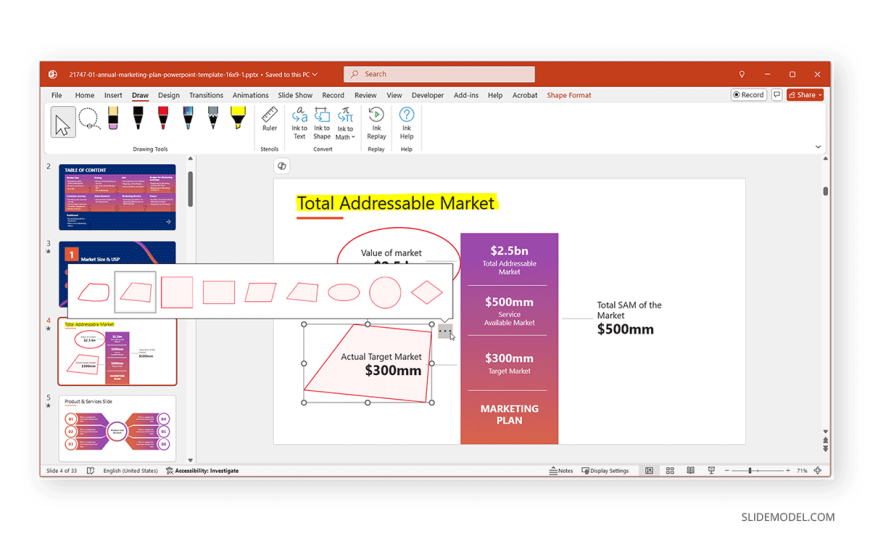
Task: Open the Transitions tab
Action: (206, 95)
